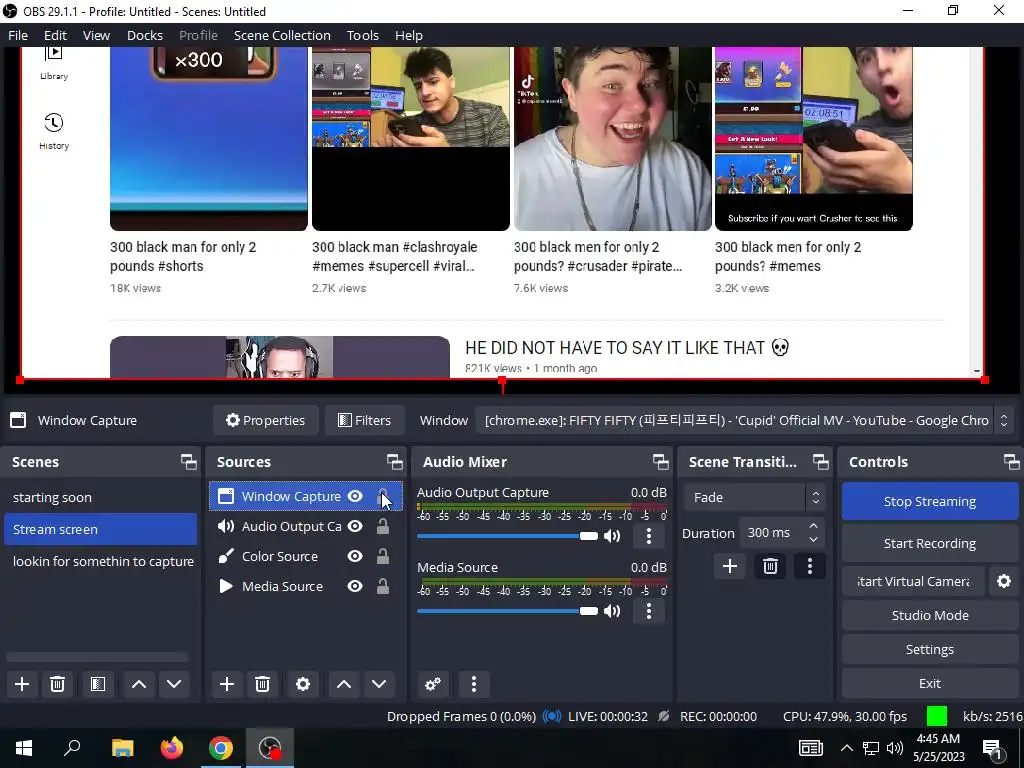
Task: Open the Edit menu
Action: pos(56,35)
